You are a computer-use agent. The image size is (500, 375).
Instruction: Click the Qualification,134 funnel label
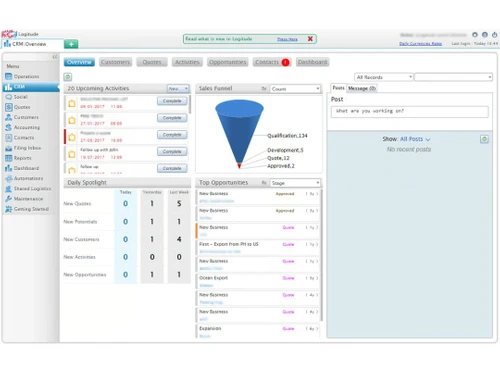[287, 136]
